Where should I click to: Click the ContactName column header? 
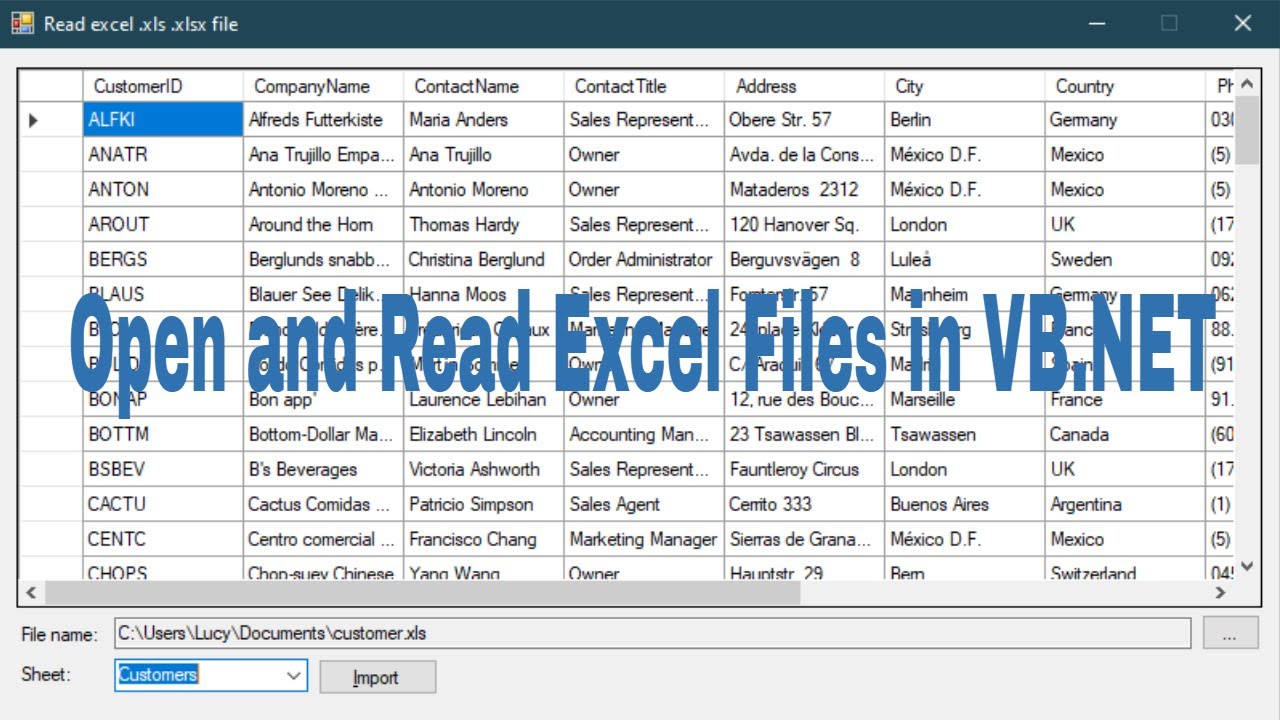(x=484, y=86)
